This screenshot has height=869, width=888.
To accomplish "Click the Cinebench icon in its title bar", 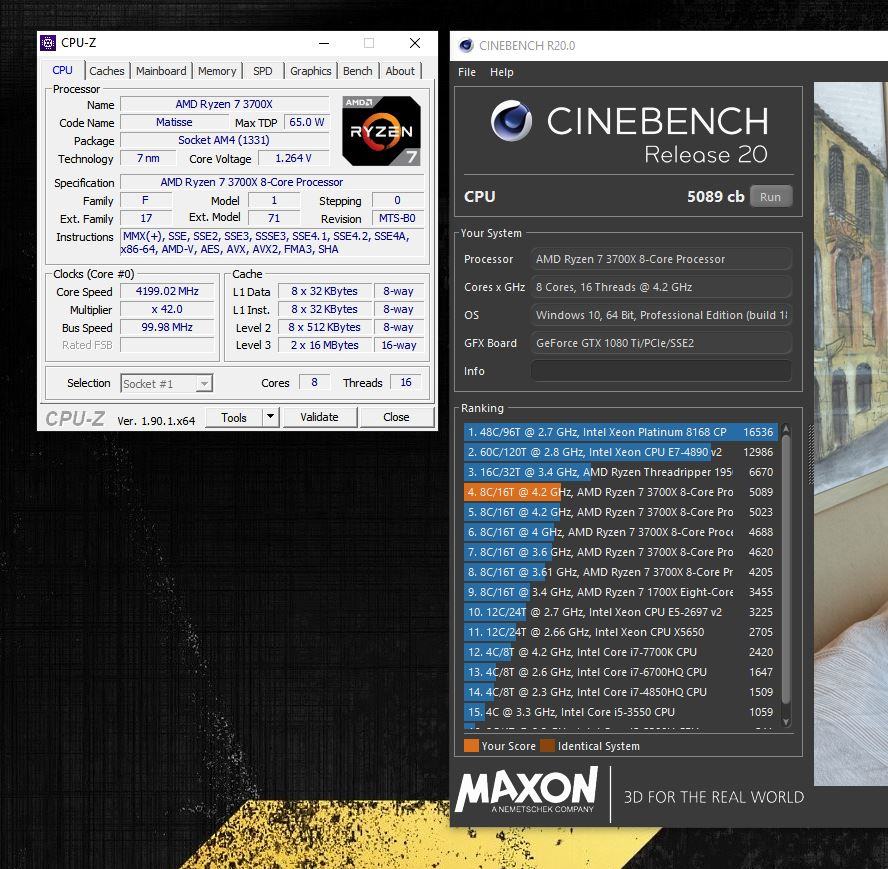I will pyautogui.click(x=466, y=46).
